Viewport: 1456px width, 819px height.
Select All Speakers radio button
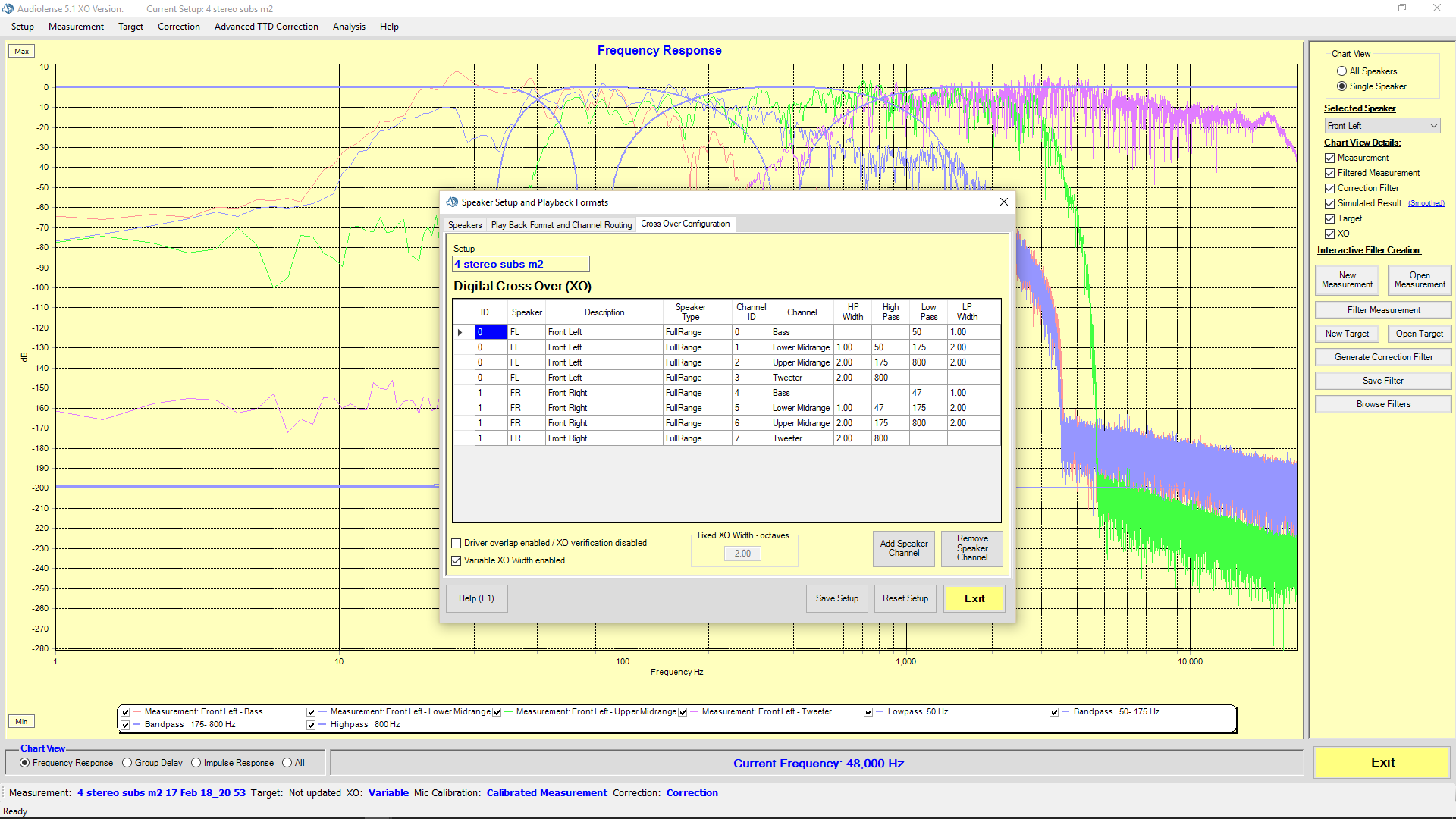(1341, 71)
